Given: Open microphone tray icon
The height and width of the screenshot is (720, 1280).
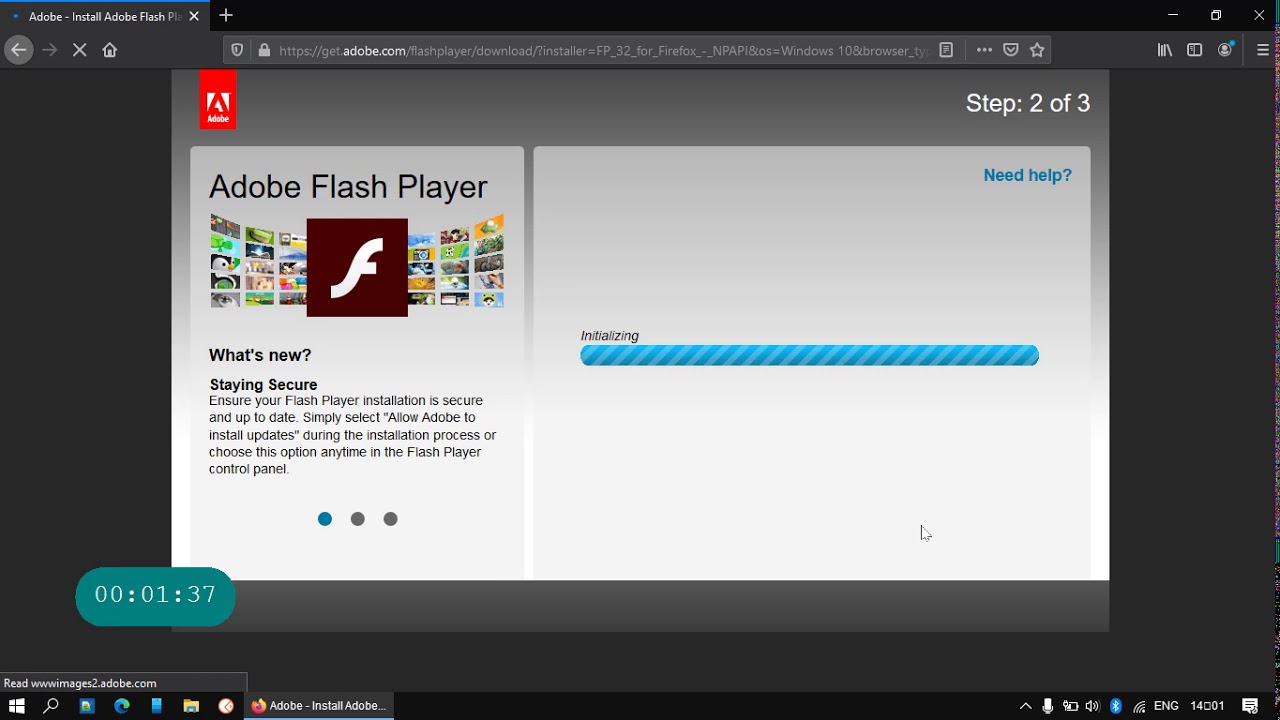Looking at the screenshot, I should pos(1047,706).
